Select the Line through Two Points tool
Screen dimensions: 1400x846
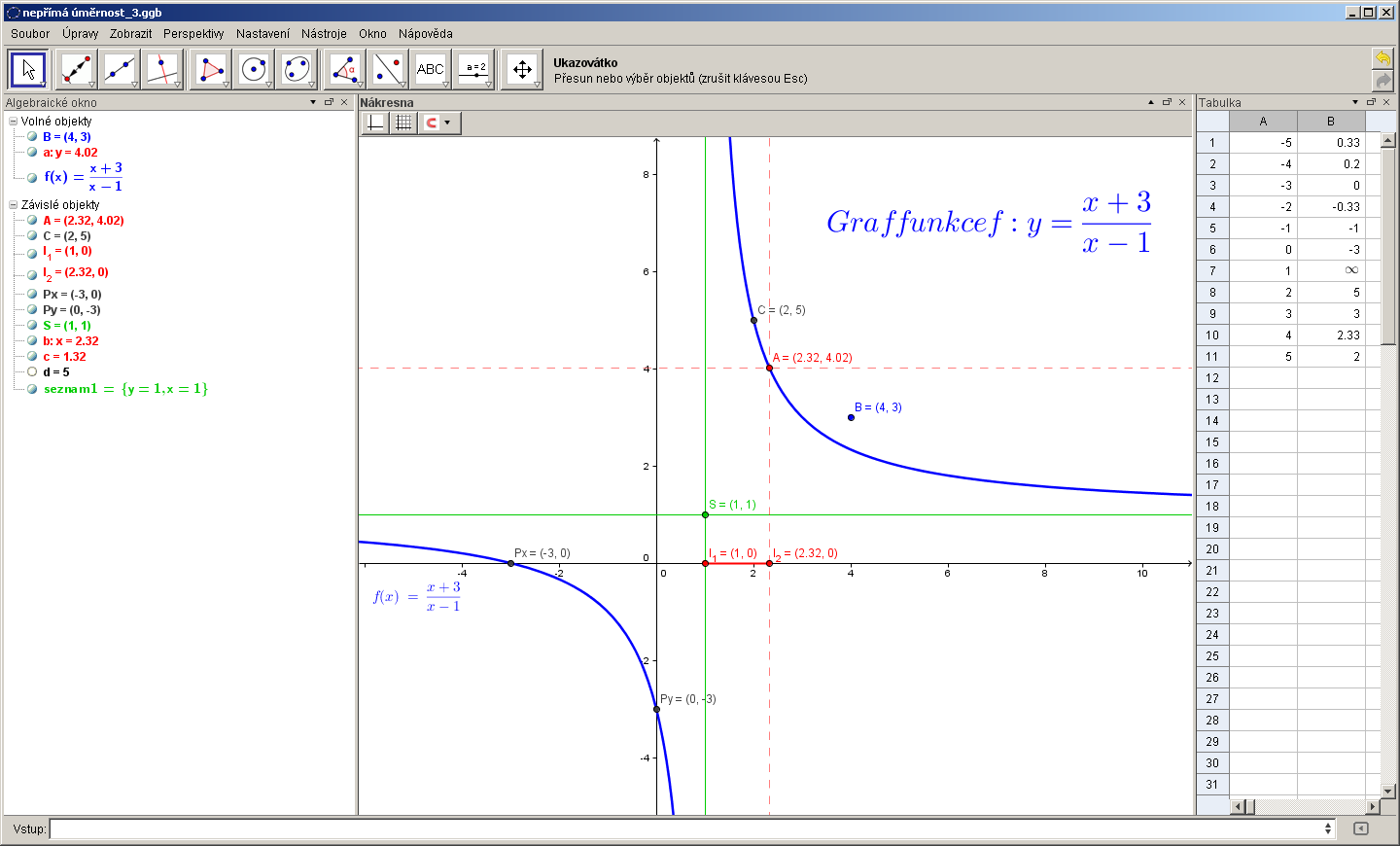click(119, 70)
